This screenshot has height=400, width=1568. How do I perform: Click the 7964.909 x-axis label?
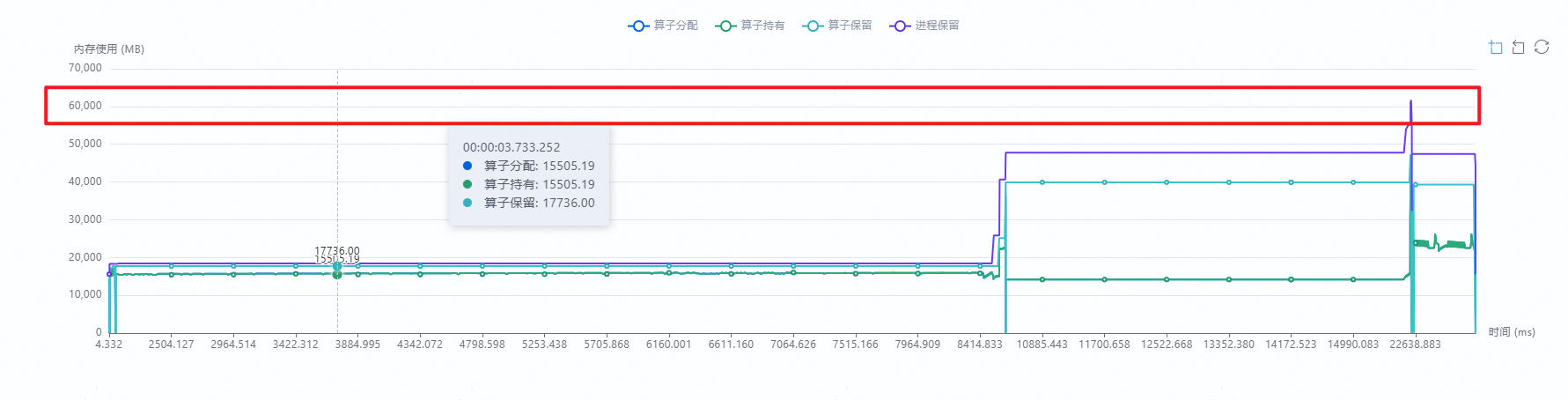[x=917, y=344]
